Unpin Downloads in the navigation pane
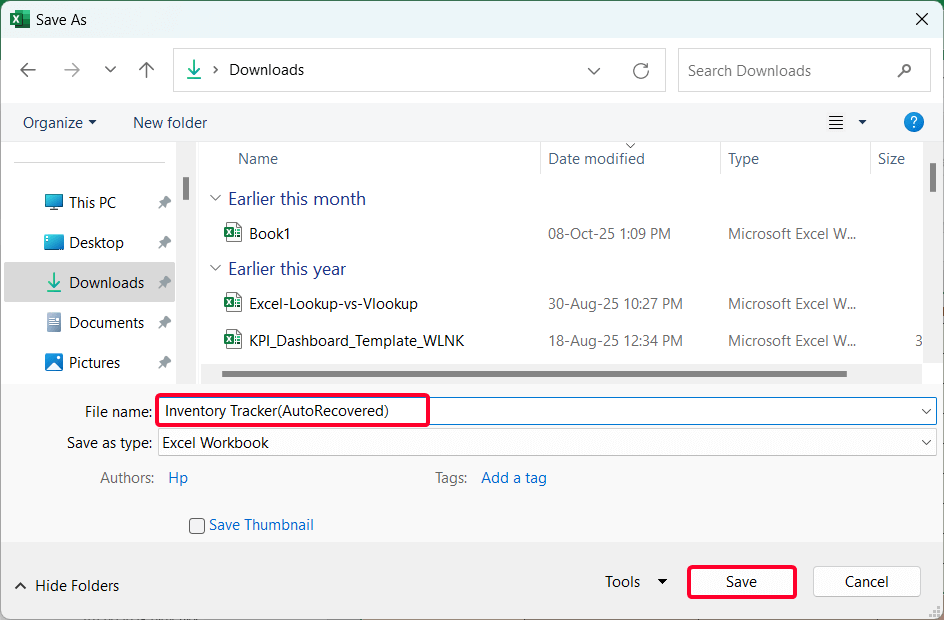944x620 pixels. click(163, 283)
